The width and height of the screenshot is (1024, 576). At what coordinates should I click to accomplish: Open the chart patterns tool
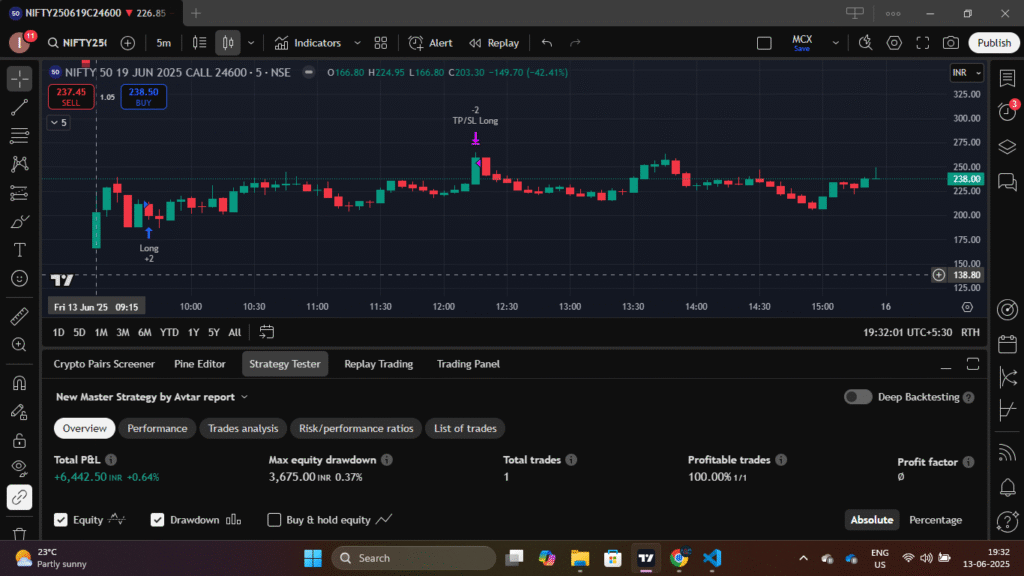pos(20,164)
